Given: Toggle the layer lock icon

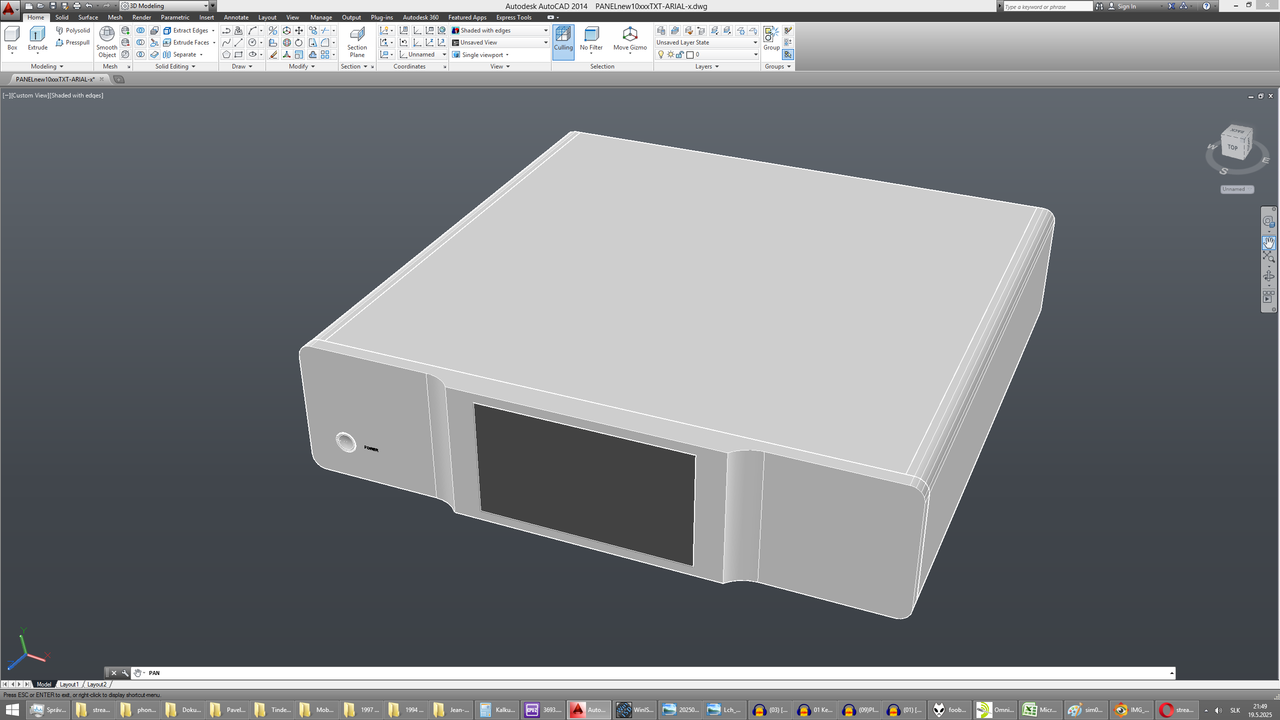Looking at the screenshot, I should tap(680, 55).
